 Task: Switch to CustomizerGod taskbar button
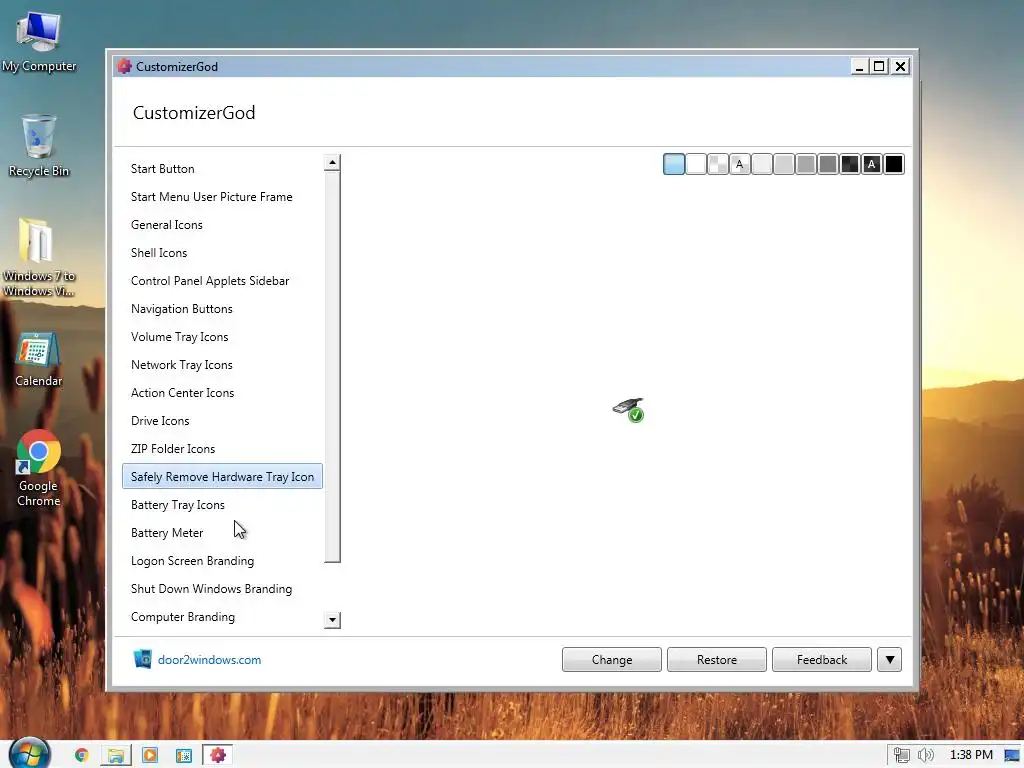coord(217,755)
